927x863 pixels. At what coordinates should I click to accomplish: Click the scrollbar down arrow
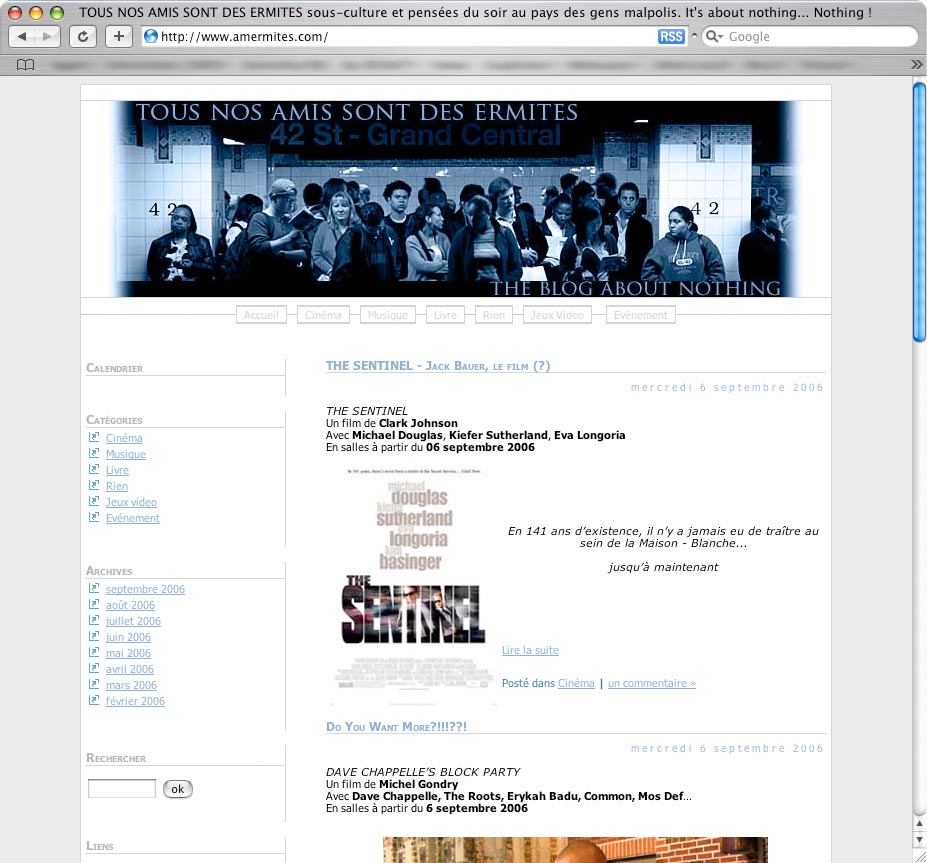(x=919, y=839)
